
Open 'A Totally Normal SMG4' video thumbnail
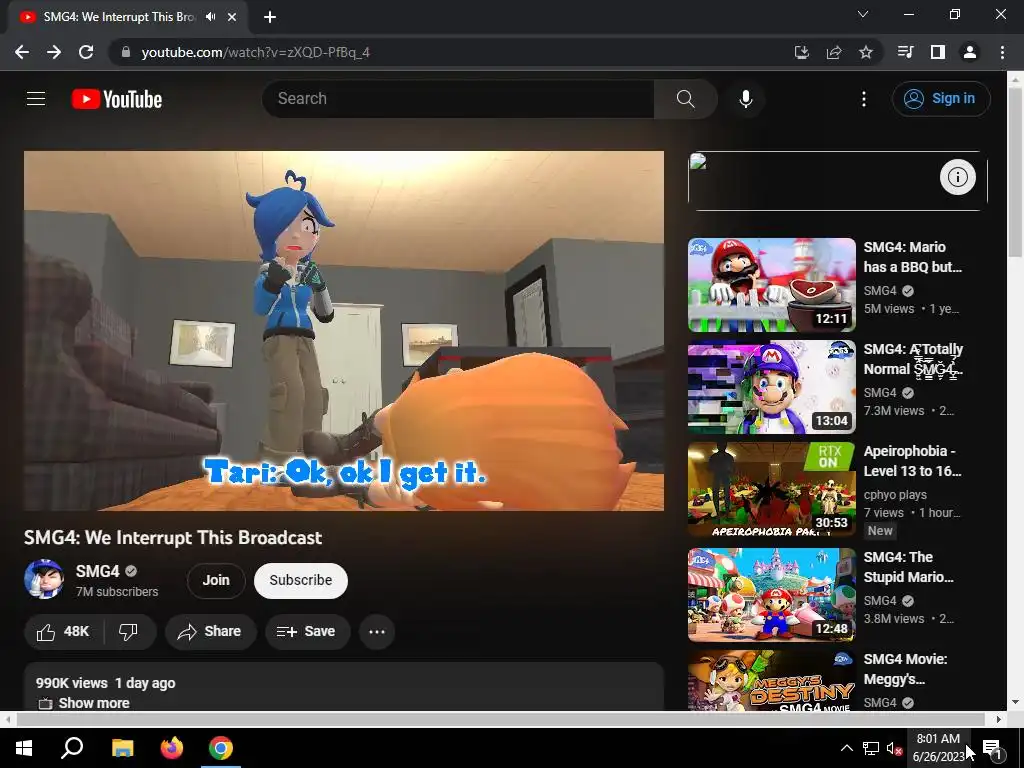pyautogui.click(x=771, y=387)
